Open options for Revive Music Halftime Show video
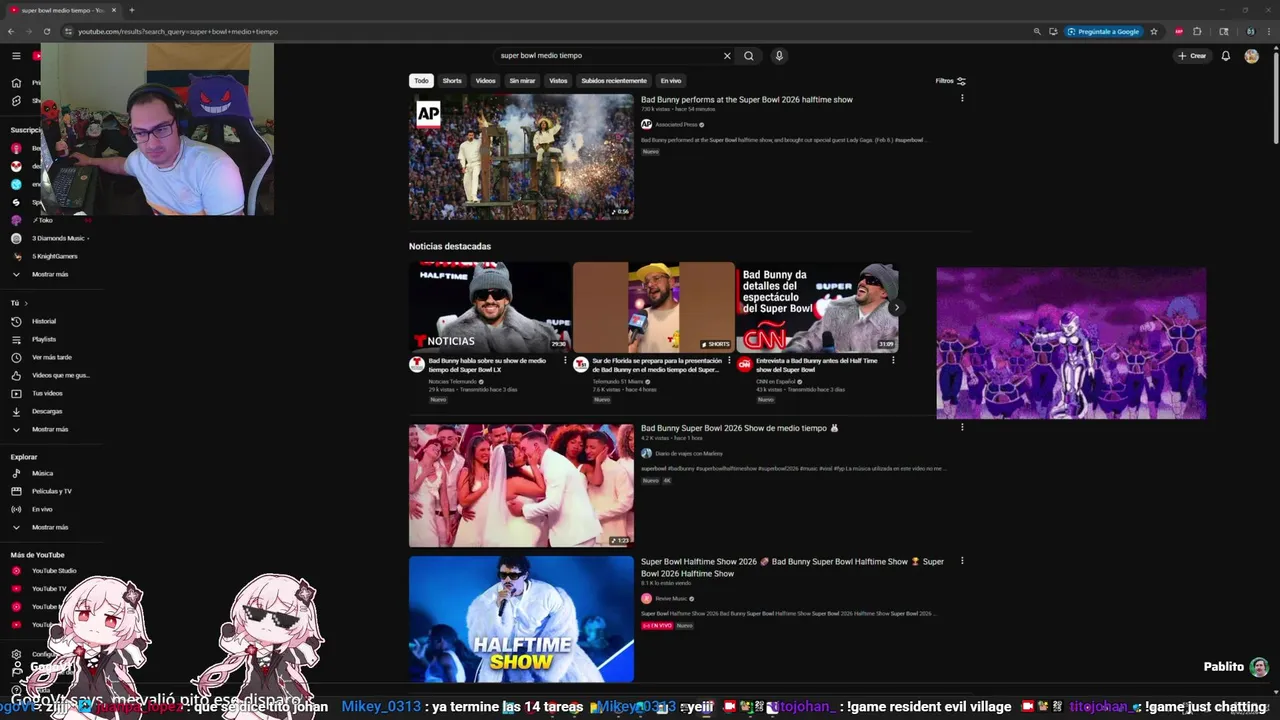 tap(962, 560)
